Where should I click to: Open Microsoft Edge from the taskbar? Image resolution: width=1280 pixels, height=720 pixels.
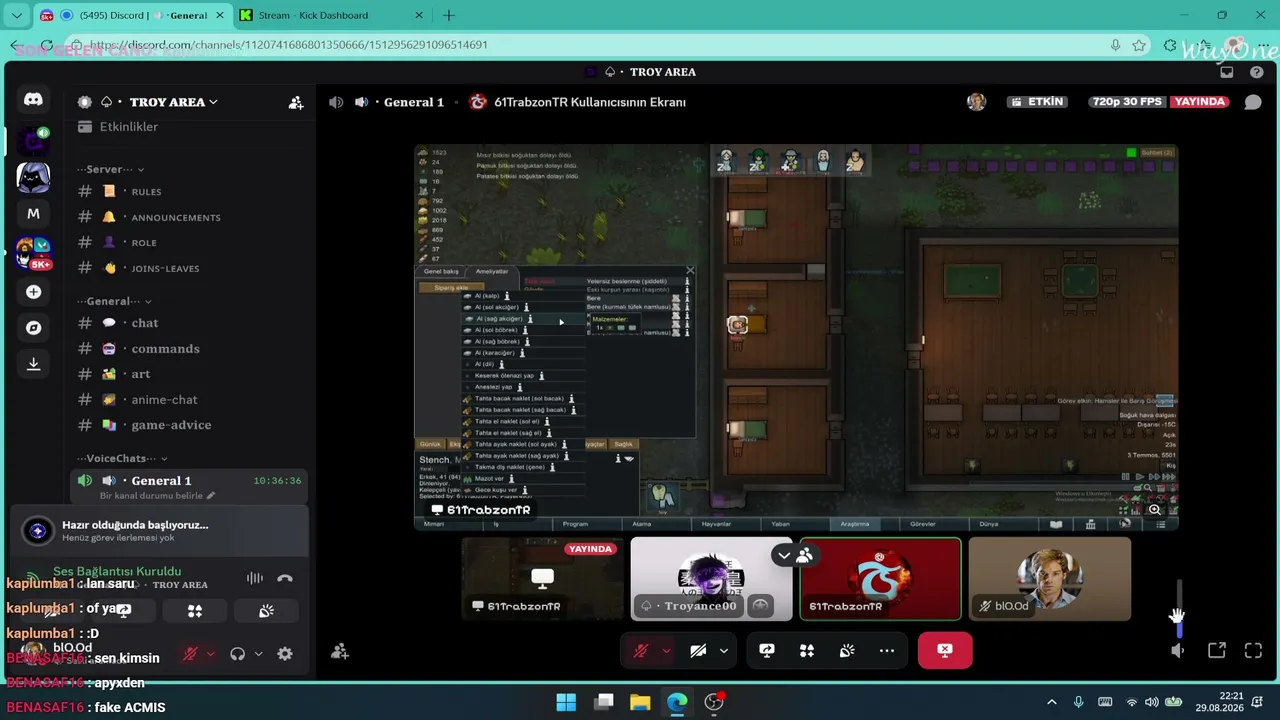pos(677,702)
